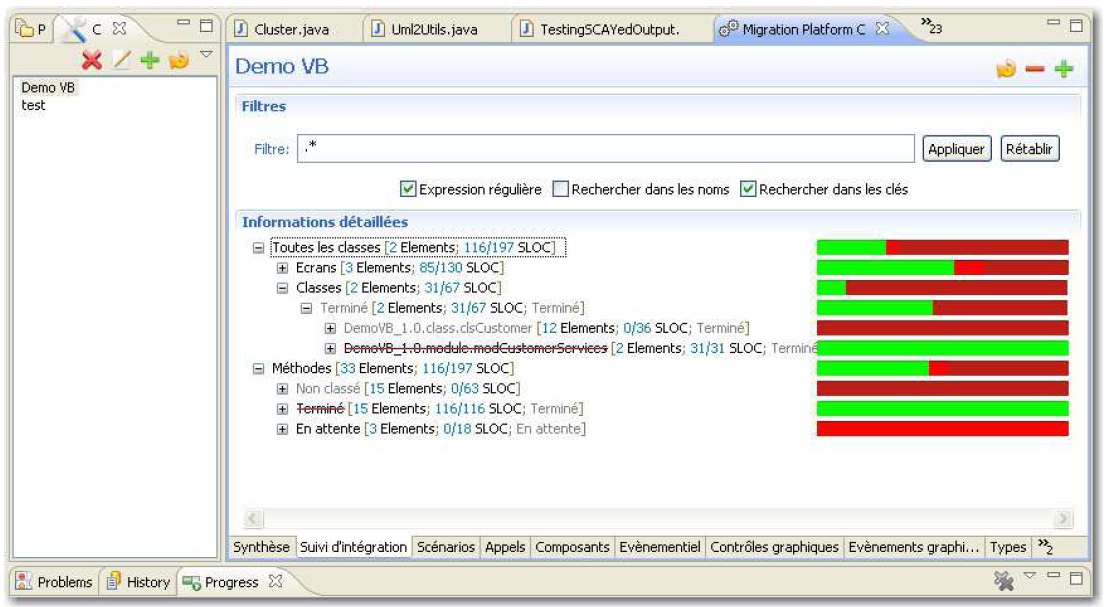Image resolution: width=1104 pixels, height=607 pixels.
Task: Click the red X delete icon in left panel
Action: point(93,61)
